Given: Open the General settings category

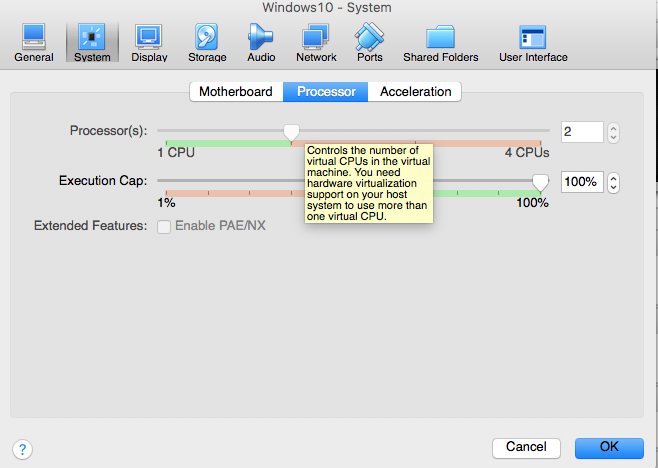Looking at the screenshot, I should pos(34,42).
